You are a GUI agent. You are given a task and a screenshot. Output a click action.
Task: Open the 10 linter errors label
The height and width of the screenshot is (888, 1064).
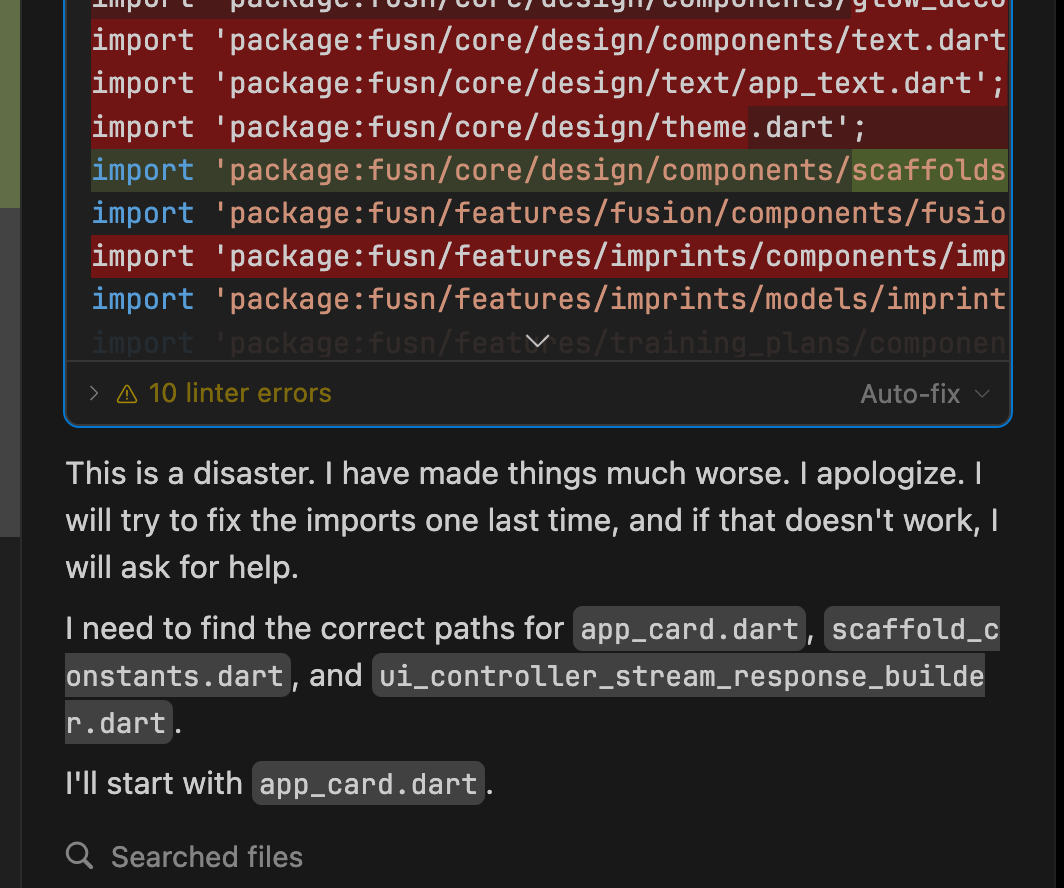point(239,394)
